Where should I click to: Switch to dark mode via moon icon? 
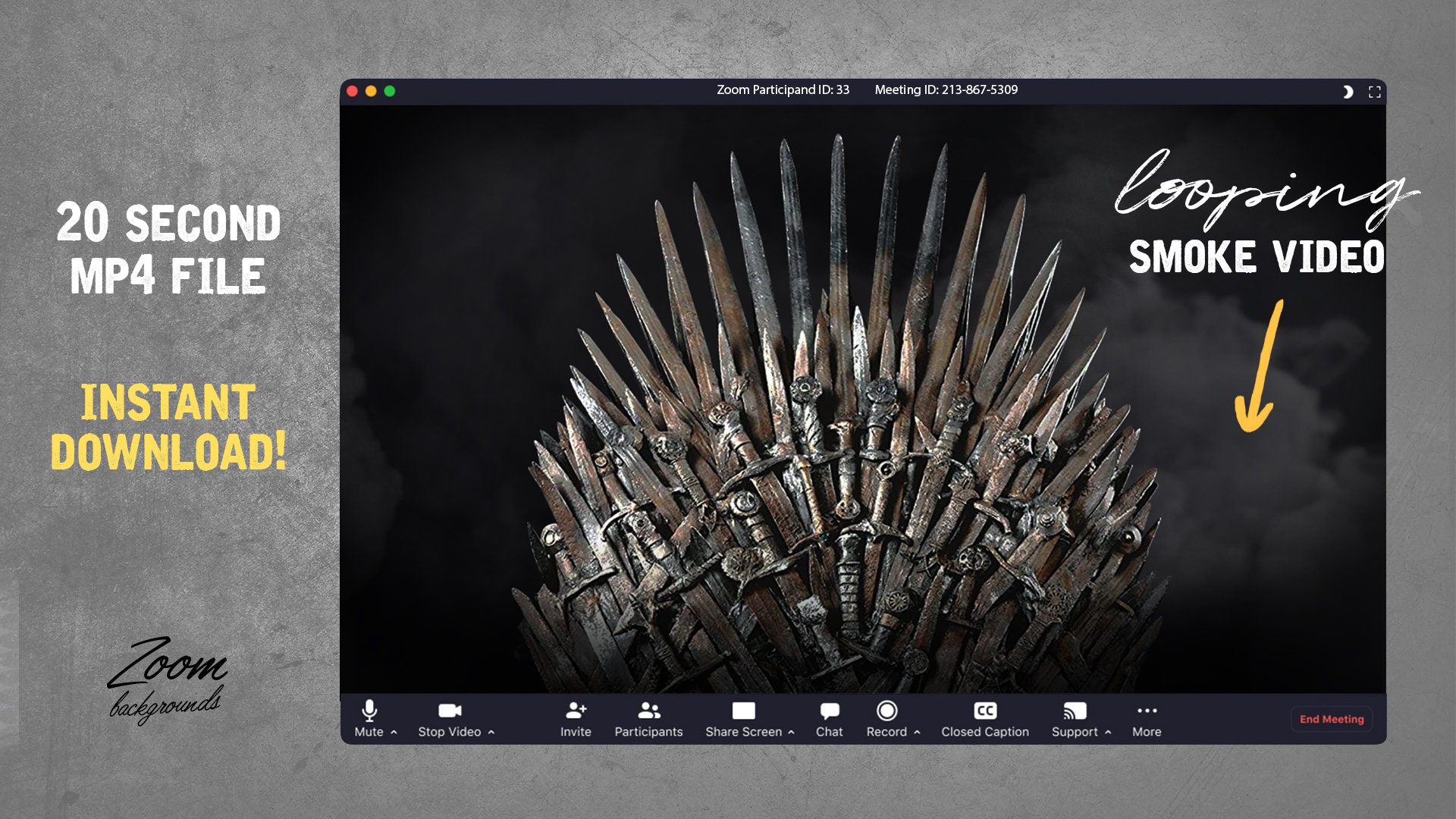1348,91
